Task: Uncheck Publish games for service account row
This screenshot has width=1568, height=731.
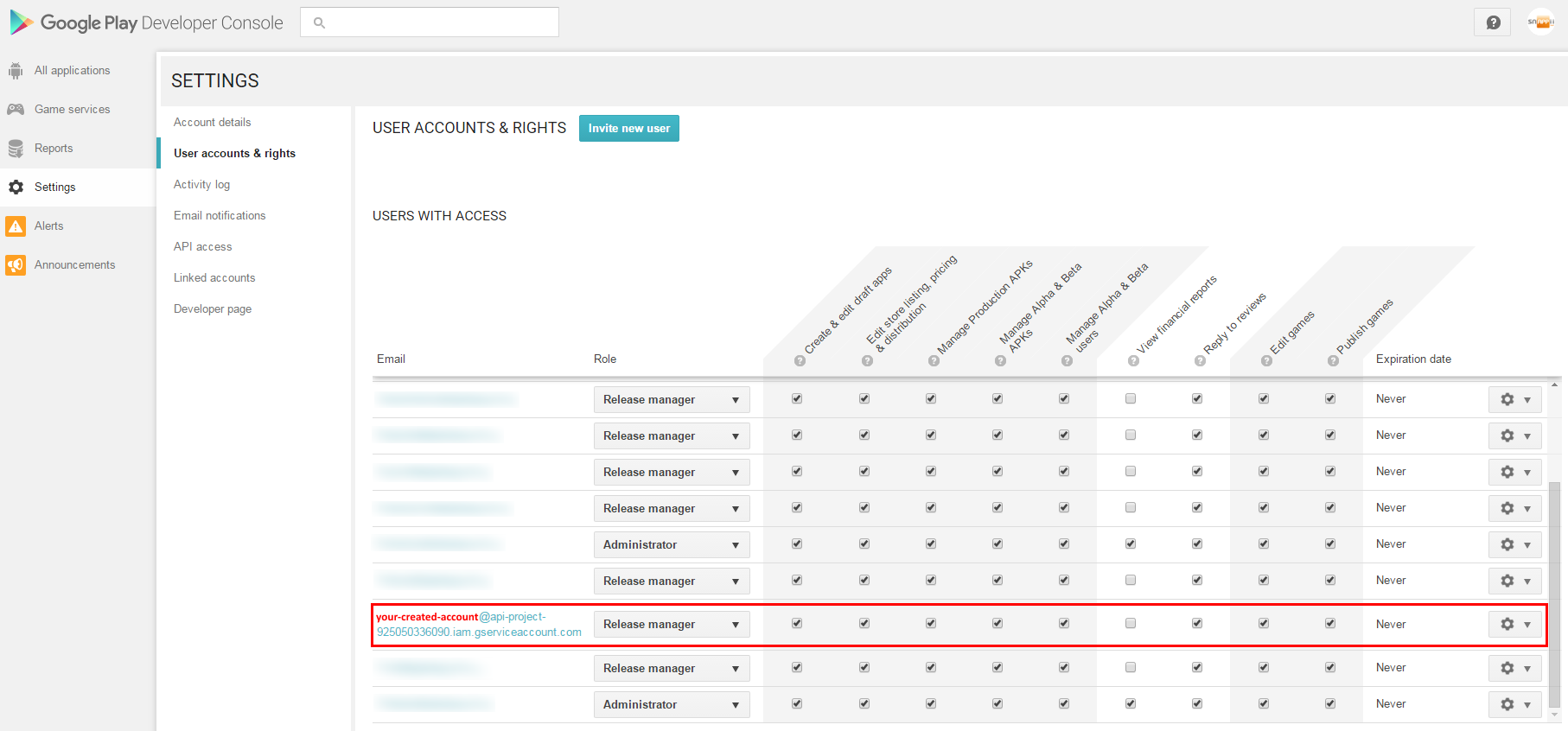Action: coord(1330,623)
